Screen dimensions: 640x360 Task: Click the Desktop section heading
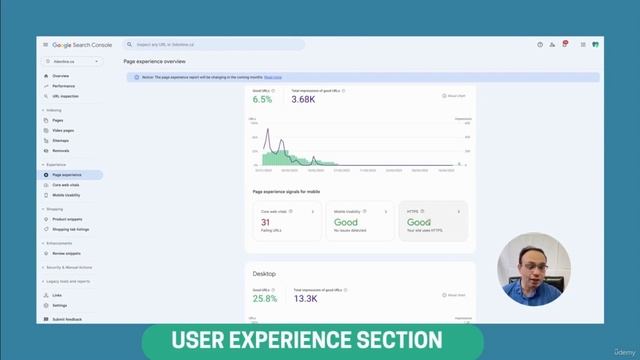[264, 274]
